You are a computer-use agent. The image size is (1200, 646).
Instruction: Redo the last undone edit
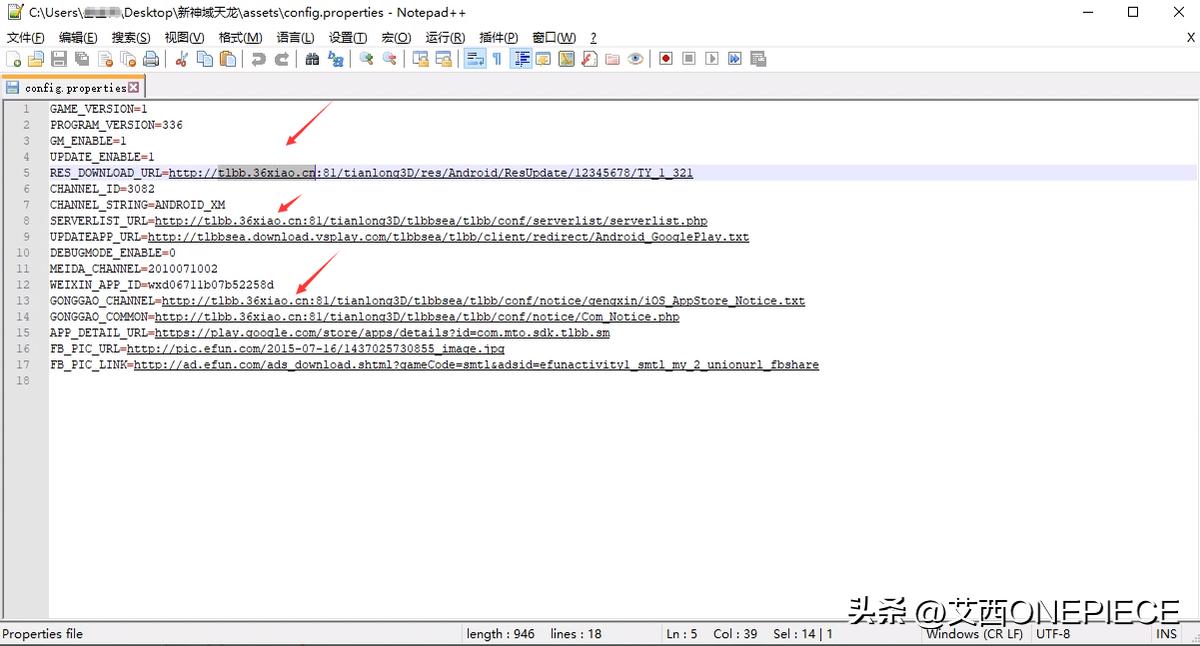click(282, 59)
